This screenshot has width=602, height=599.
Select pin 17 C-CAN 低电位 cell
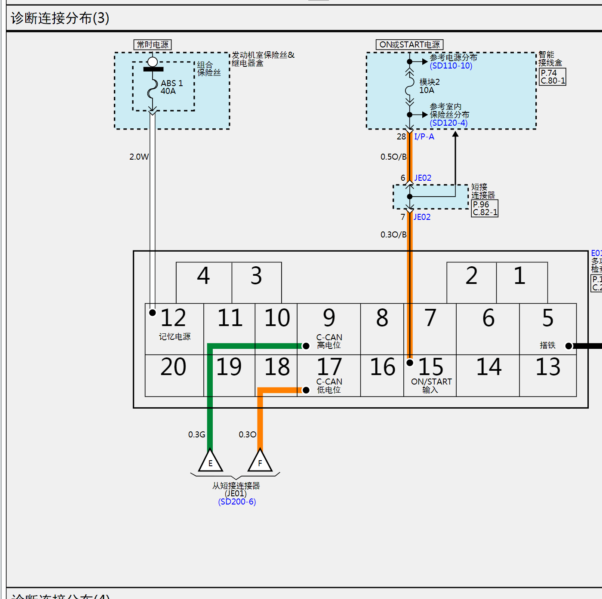[x=329, y=376]
